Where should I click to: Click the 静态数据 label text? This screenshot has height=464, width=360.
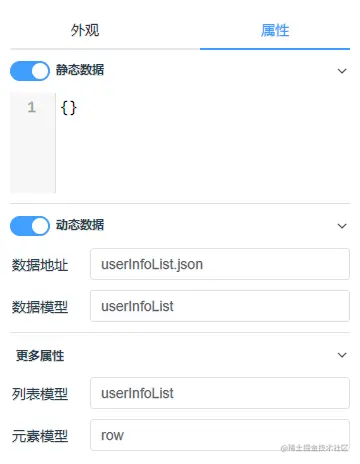(x=80, y=70)
